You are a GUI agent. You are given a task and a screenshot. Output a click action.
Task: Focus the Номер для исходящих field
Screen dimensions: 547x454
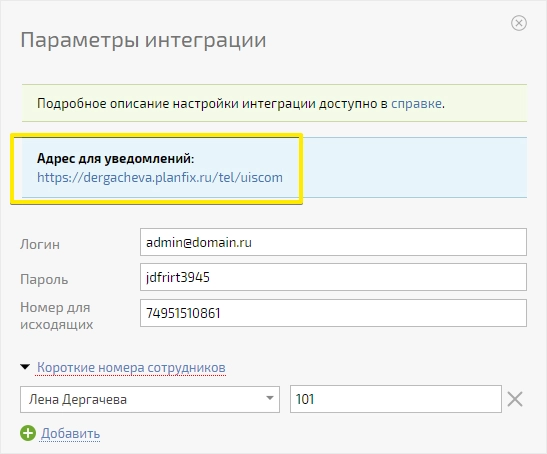(x=333, y=313)
